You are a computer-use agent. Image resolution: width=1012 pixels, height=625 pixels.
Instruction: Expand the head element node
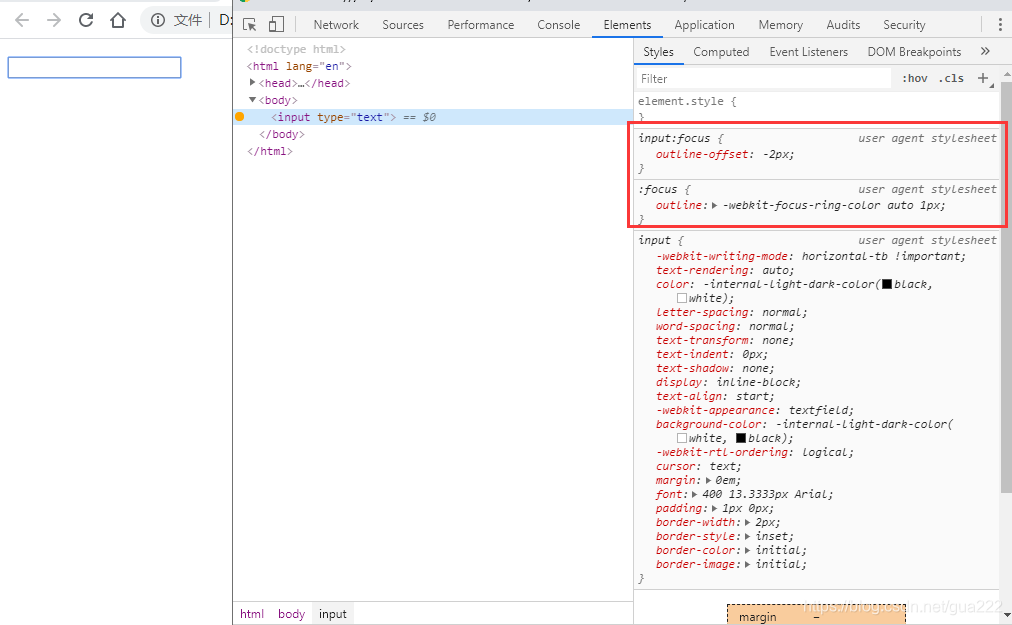click(252, 82)
